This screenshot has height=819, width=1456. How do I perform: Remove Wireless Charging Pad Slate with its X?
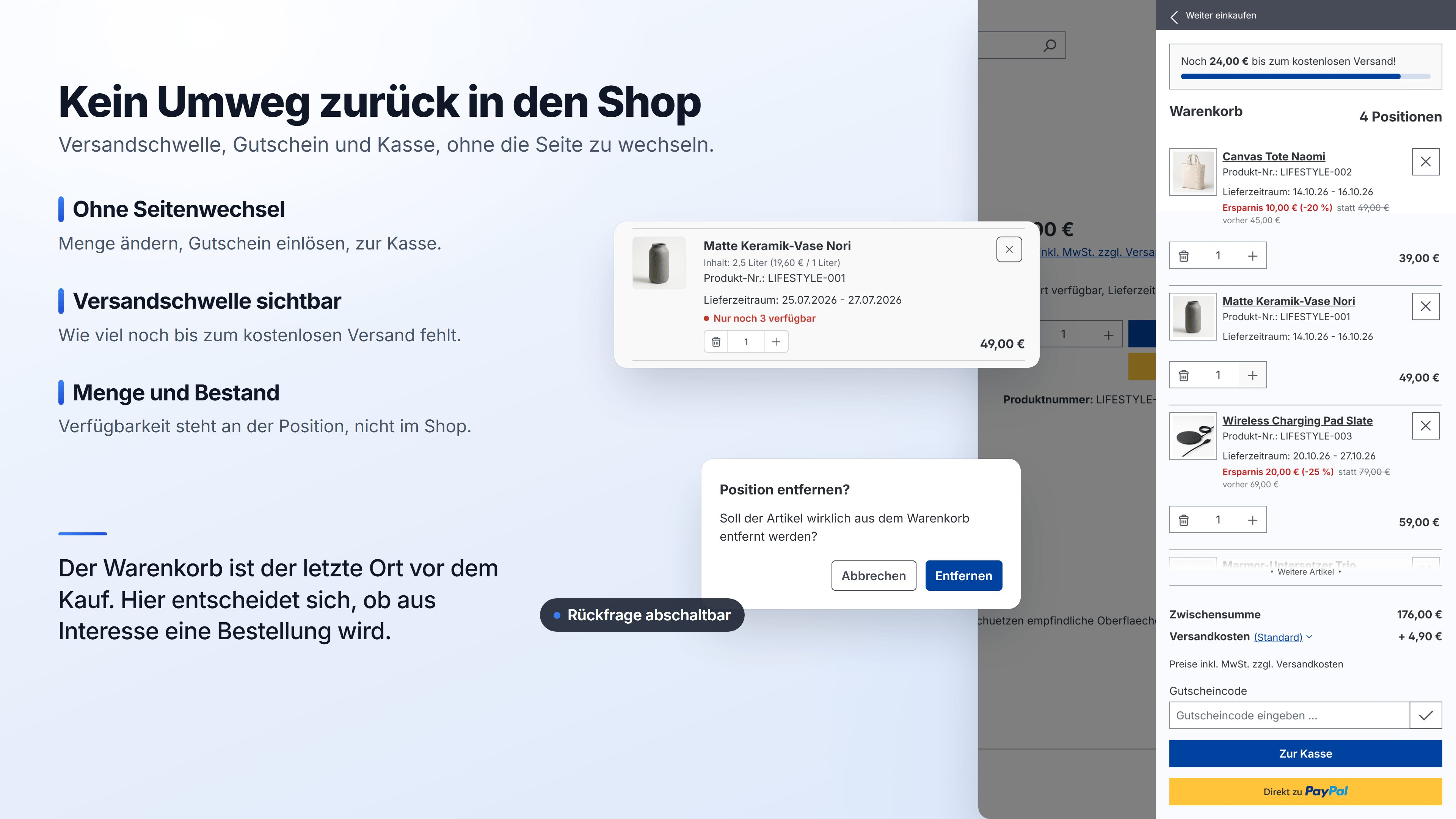(1426, 425)
